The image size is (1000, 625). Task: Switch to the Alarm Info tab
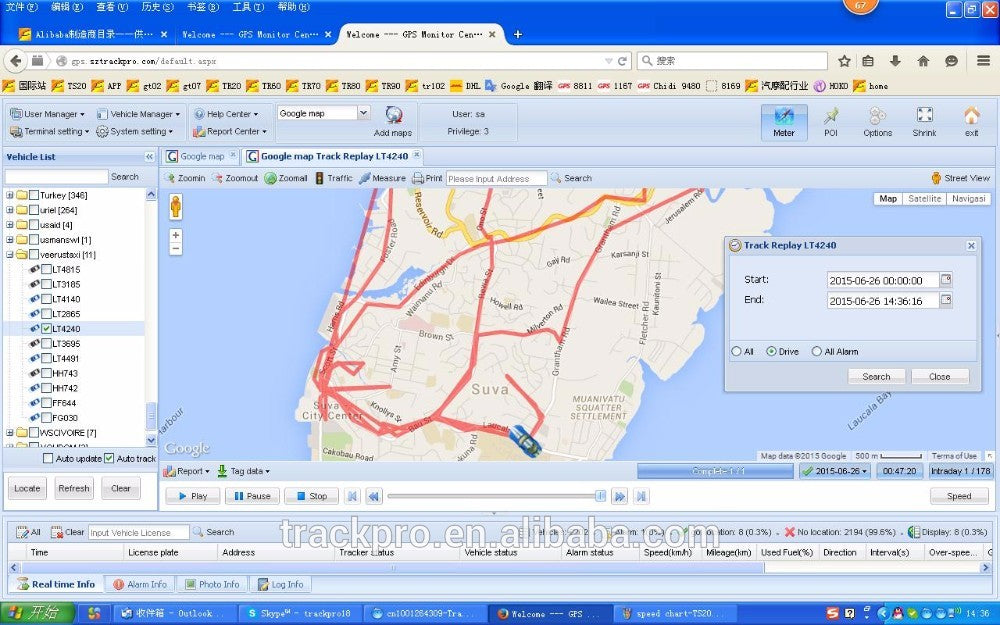140,584
